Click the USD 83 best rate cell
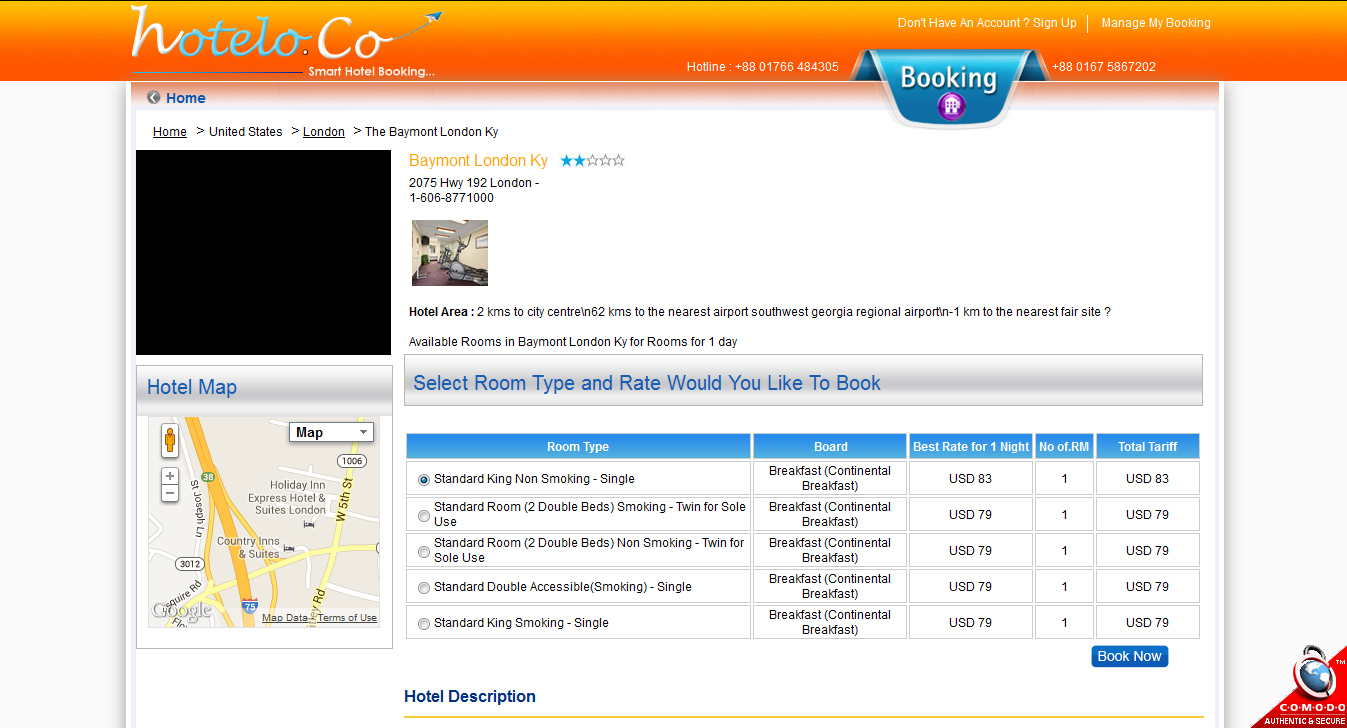This screenshot has height=728, width=1347. pyautogui.click(x=970, y=478)
